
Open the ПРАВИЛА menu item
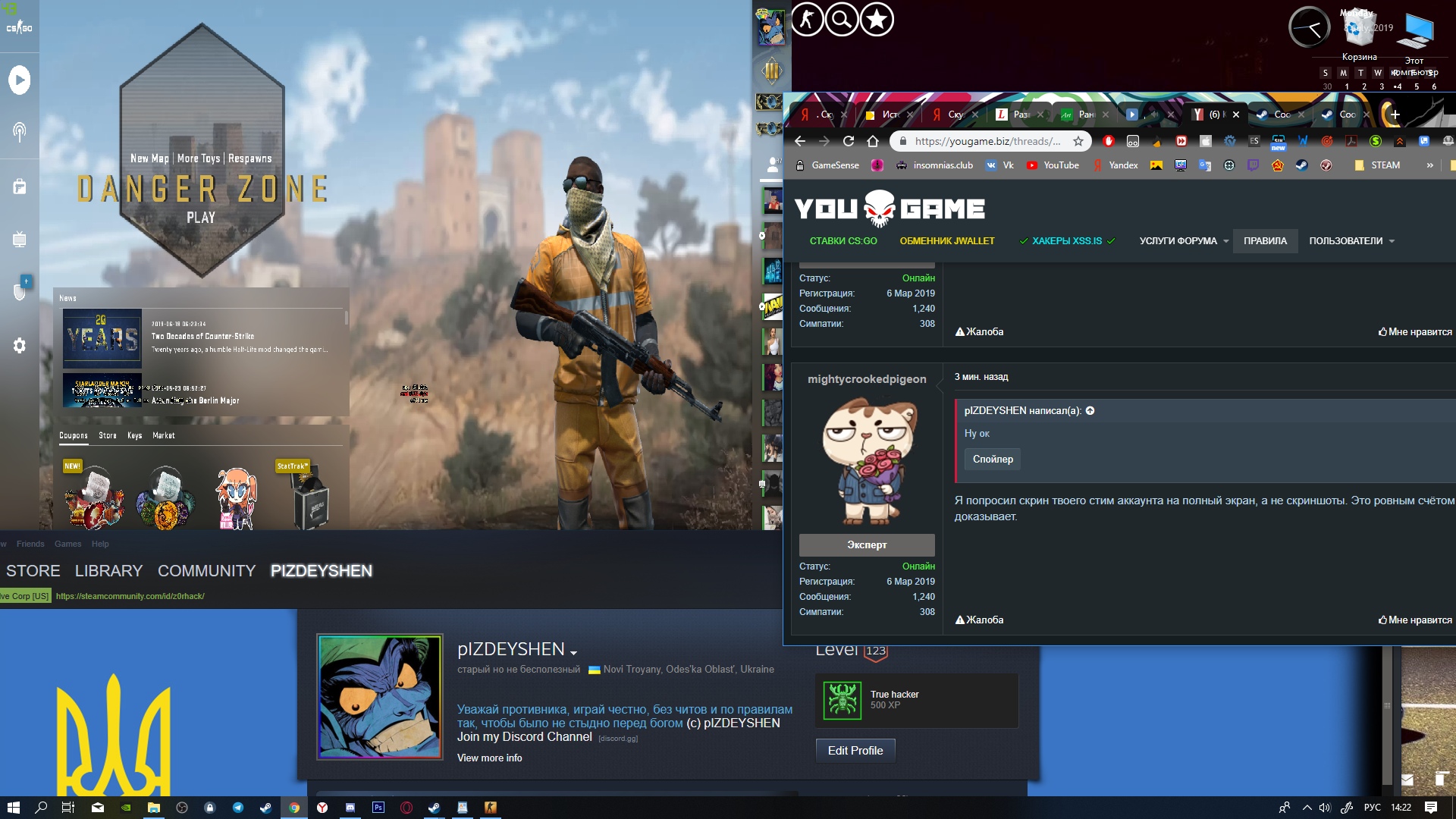tap(1265, 241)
